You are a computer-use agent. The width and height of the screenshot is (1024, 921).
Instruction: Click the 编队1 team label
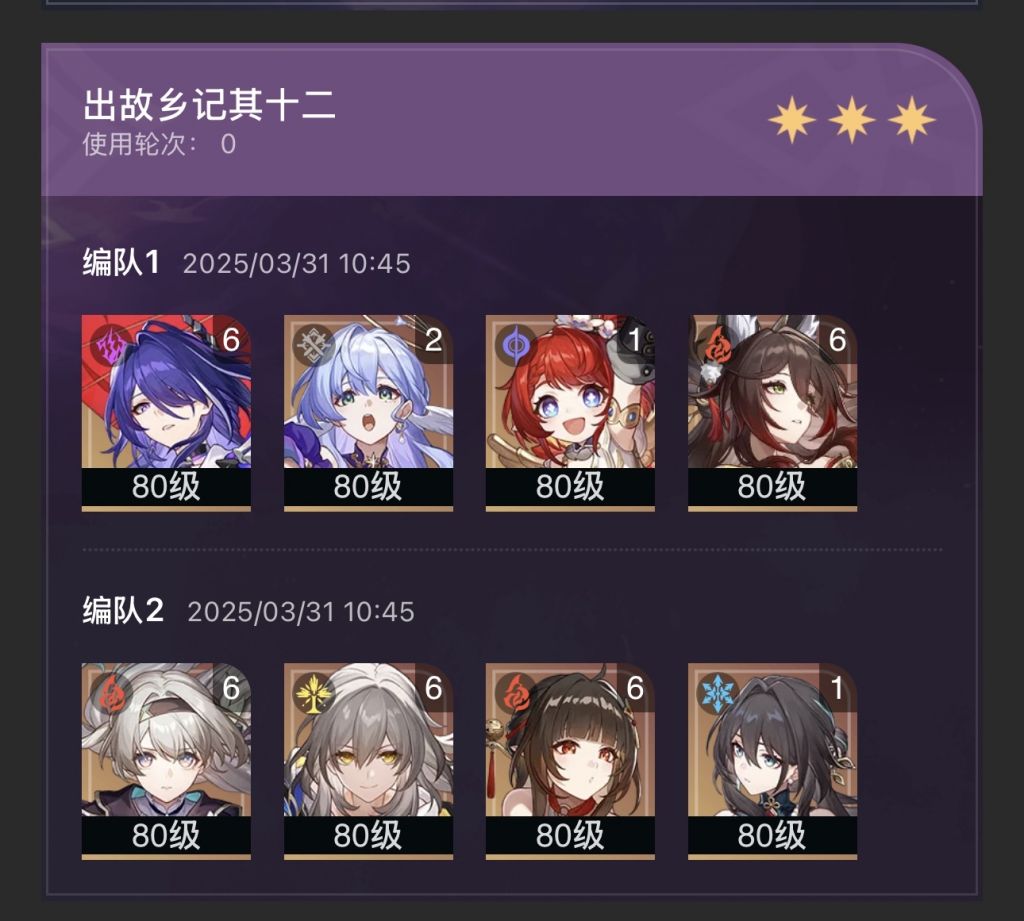pyautogui.click(x=121, y=263)
